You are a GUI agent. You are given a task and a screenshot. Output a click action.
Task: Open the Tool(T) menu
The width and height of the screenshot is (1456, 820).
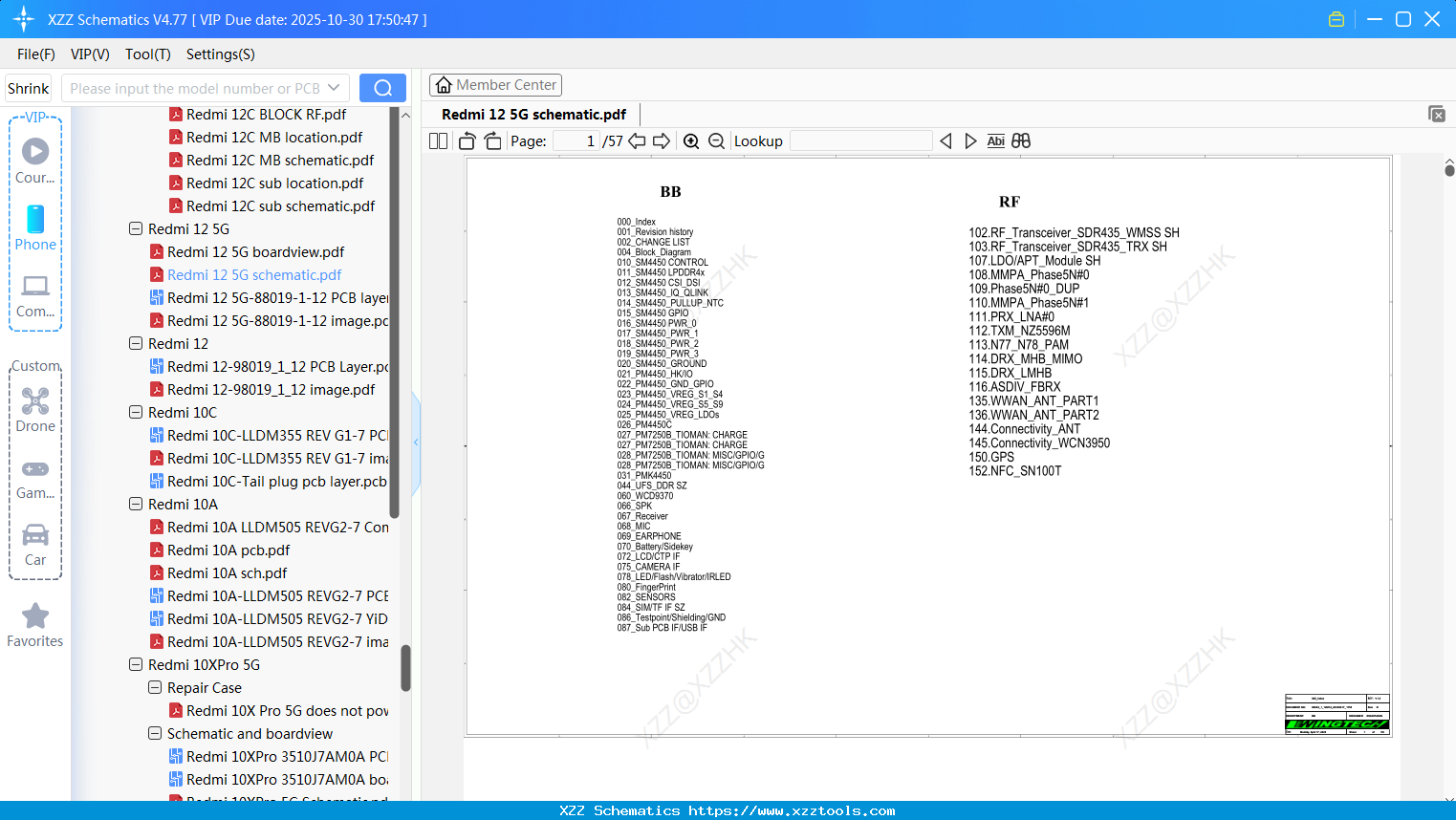[x=148, y=54]
